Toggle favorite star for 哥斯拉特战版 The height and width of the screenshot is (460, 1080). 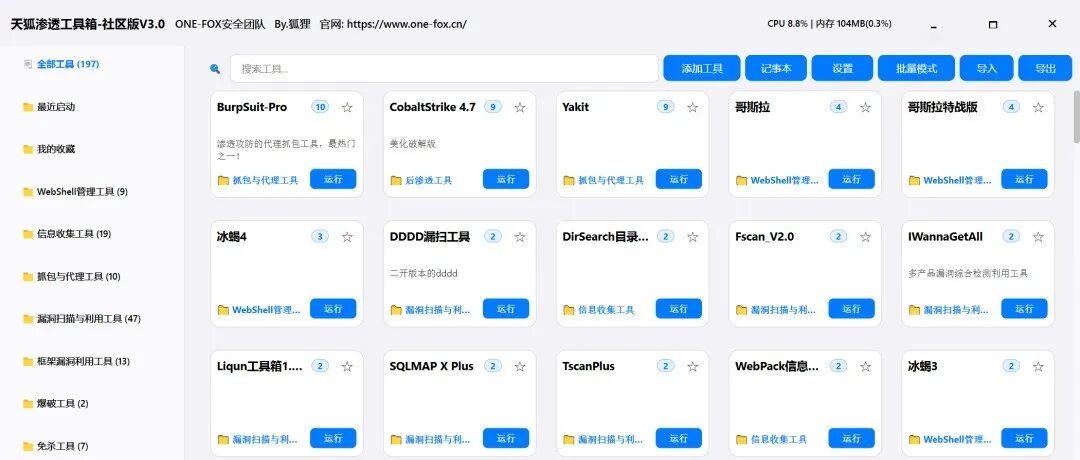(x=1039, y=107)
